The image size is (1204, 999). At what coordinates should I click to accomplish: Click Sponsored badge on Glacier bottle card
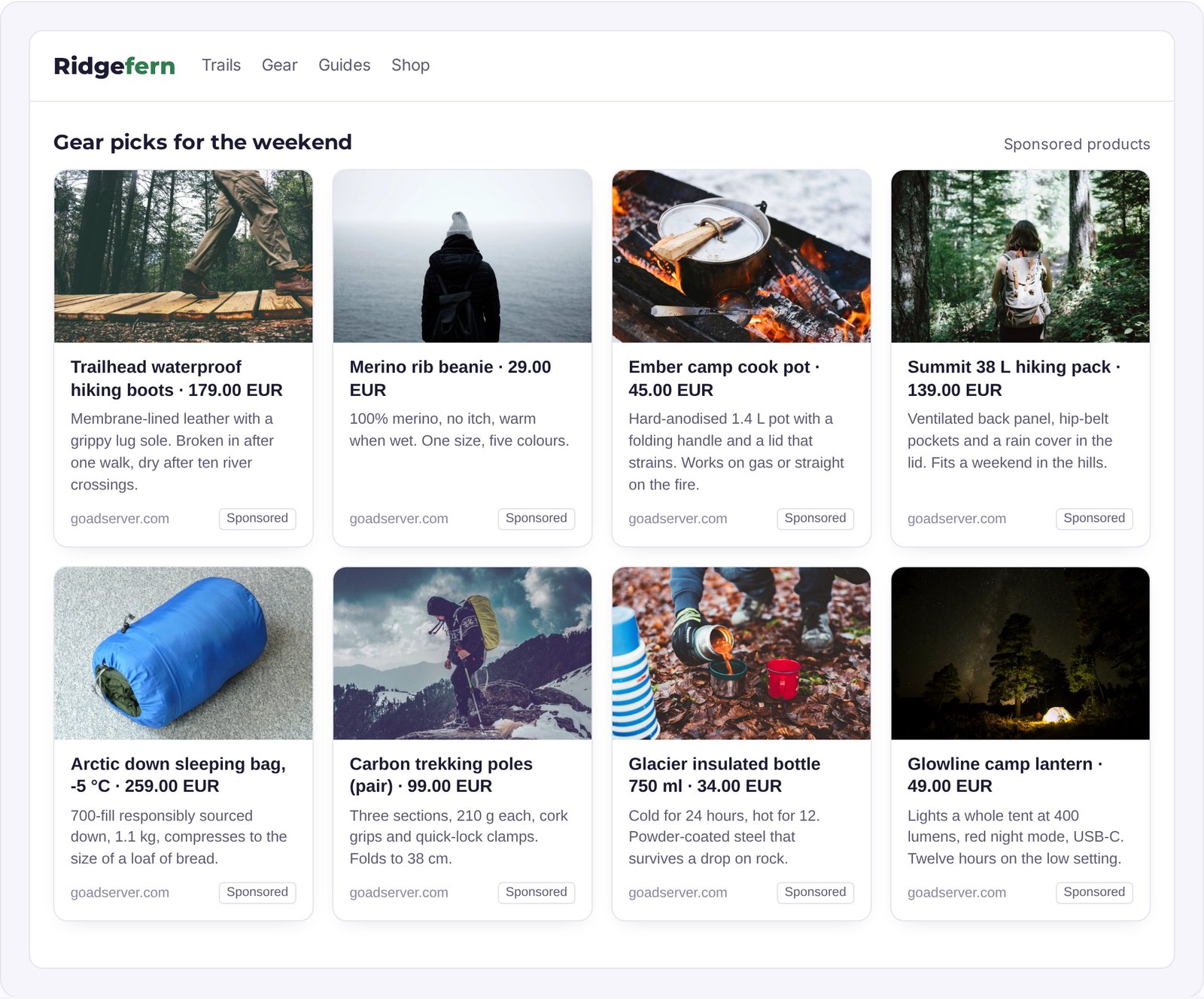tap(816, 892)
